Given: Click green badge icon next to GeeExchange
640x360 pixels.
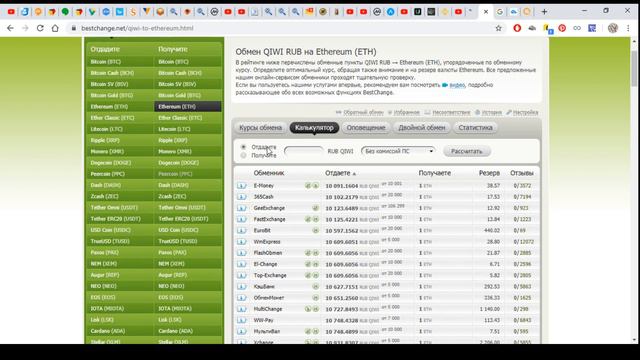Looking at the screenshot, I should click(316, 208).
